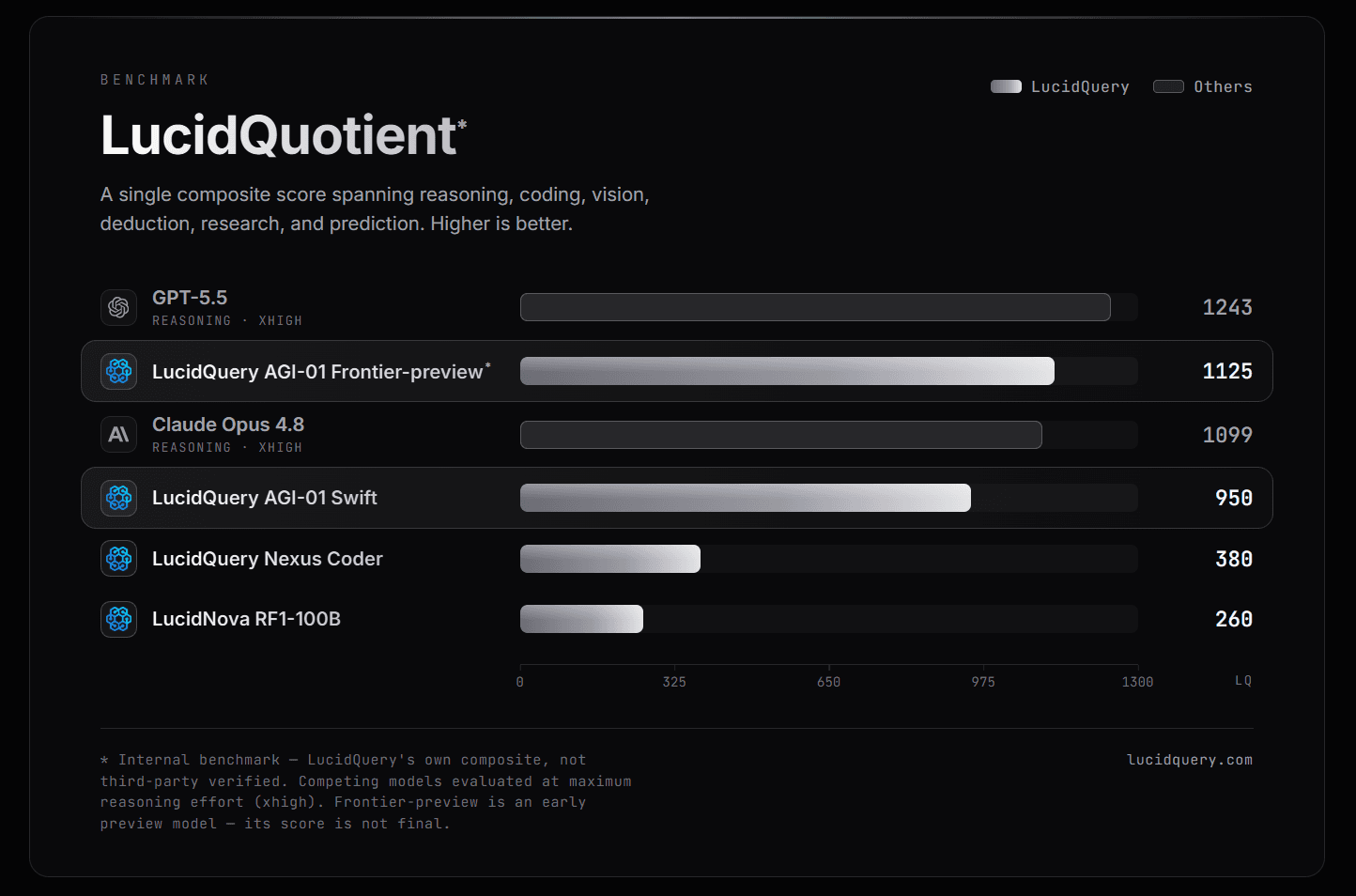This screenshot has width=1356, height=896.
Task: Click the logo beside LucidNova RF1-100B
Action: pos(118,619)
